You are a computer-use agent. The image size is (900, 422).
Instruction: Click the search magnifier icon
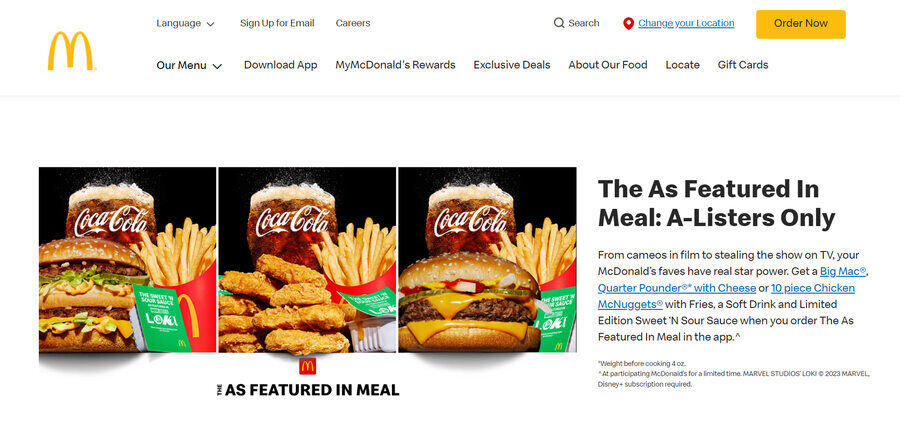coord(558,23)
